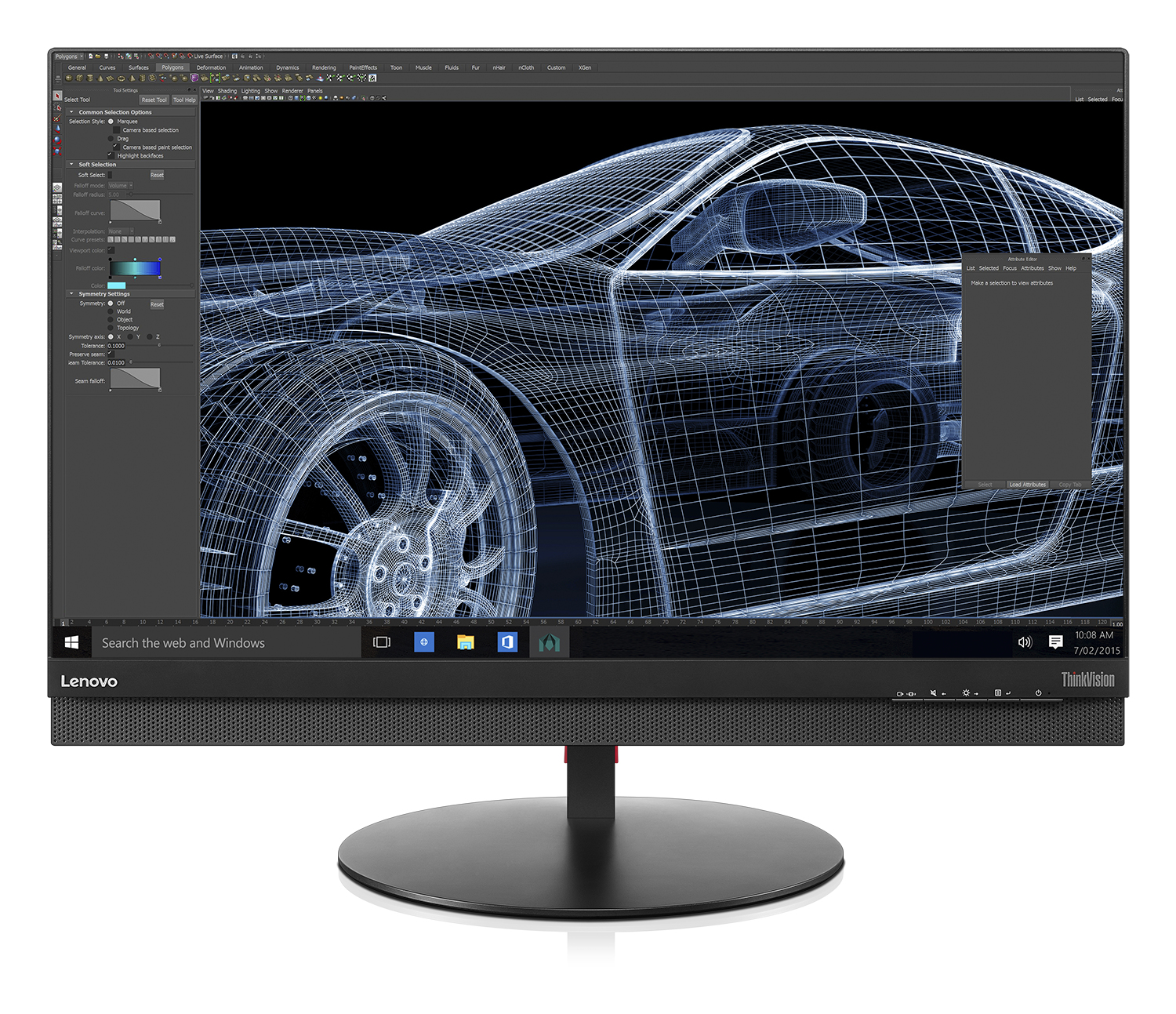
Task: Enable the Camera based selection checkbox
Action: tap(117, 130)
